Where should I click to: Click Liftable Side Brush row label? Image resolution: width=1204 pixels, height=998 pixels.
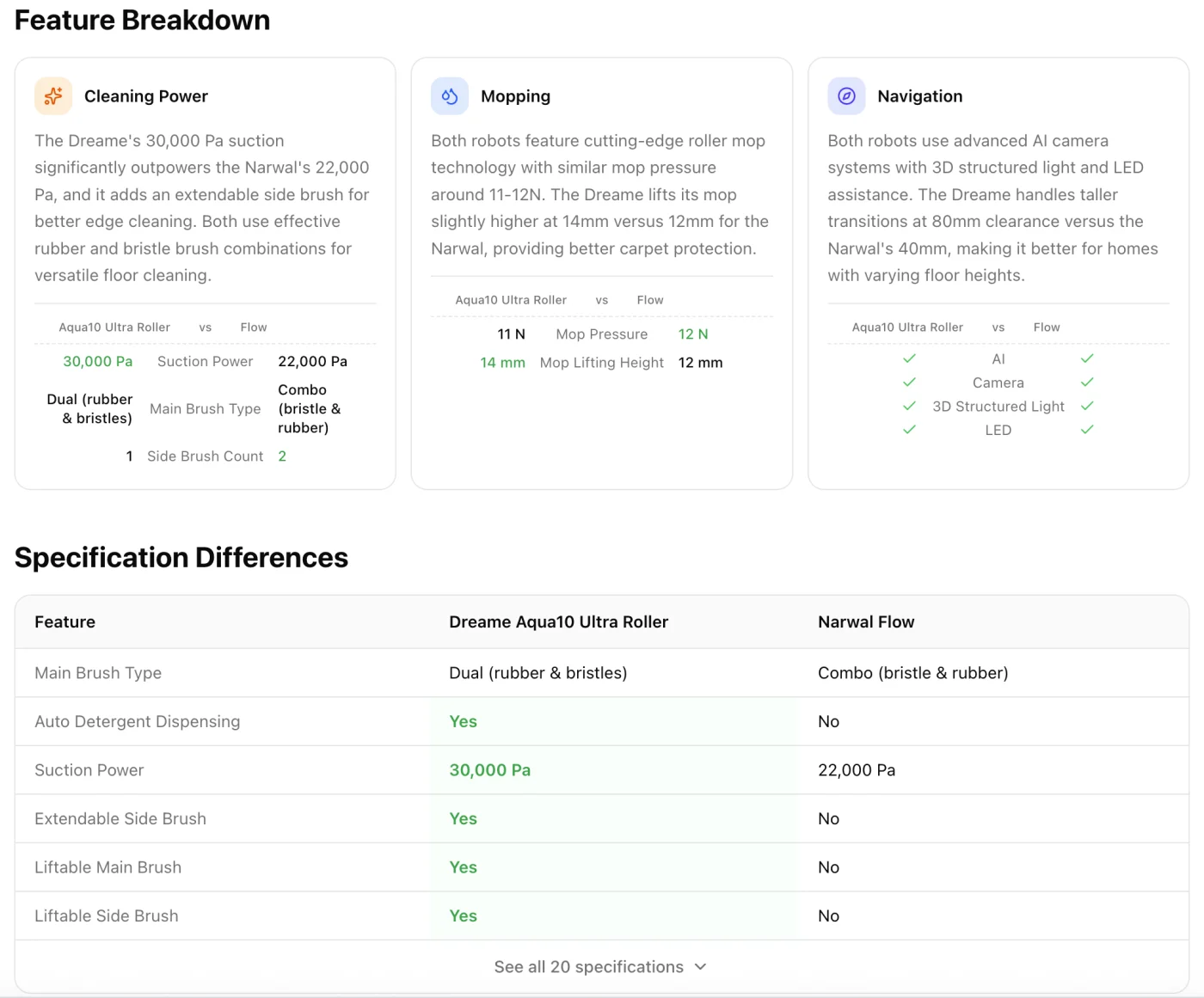[107, 916]
